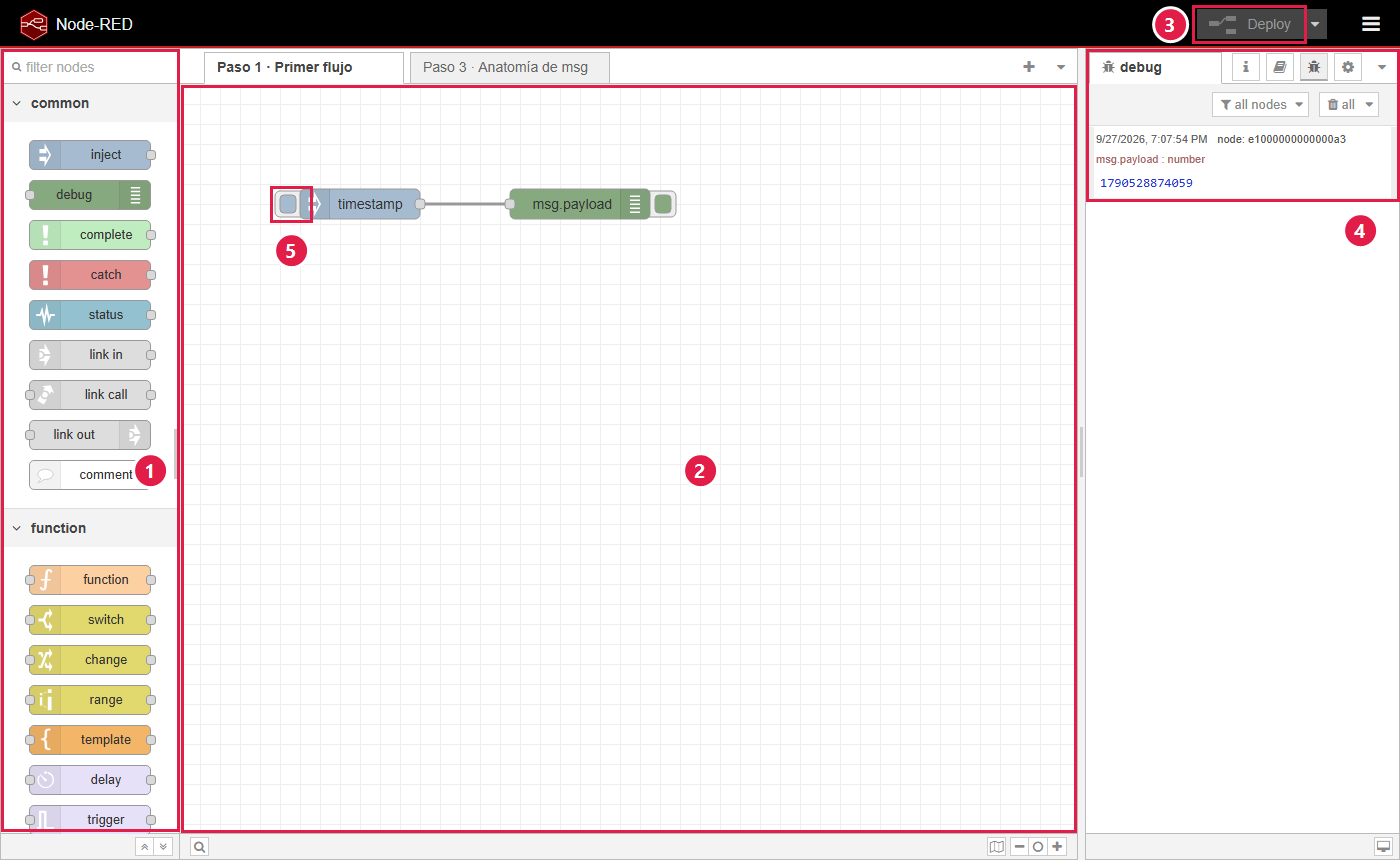Pick the change node in palette

pyautogui.click(x=90, y=660)
